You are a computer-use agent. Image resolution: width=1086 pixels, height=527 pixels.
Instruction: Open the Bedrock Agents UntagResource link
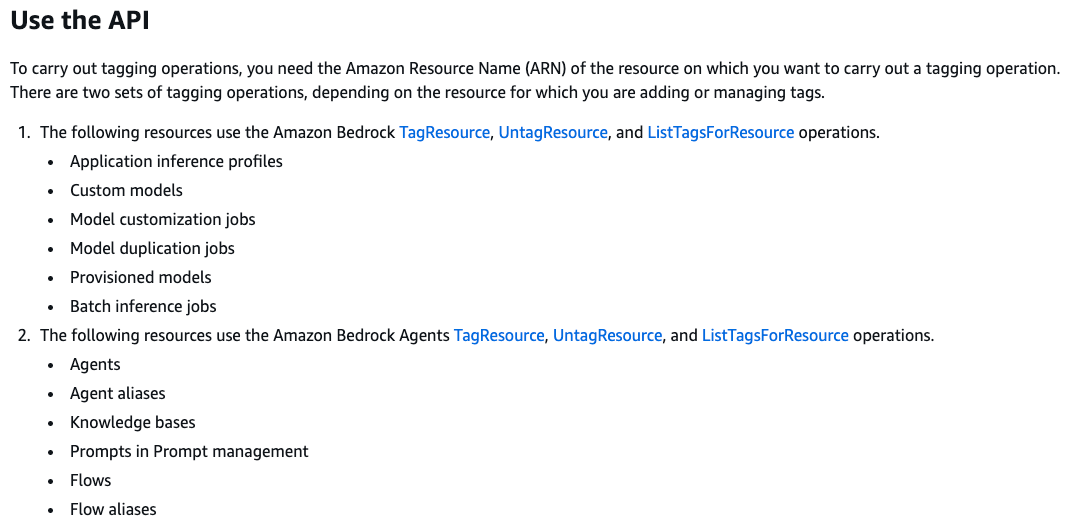coord(607,335)
